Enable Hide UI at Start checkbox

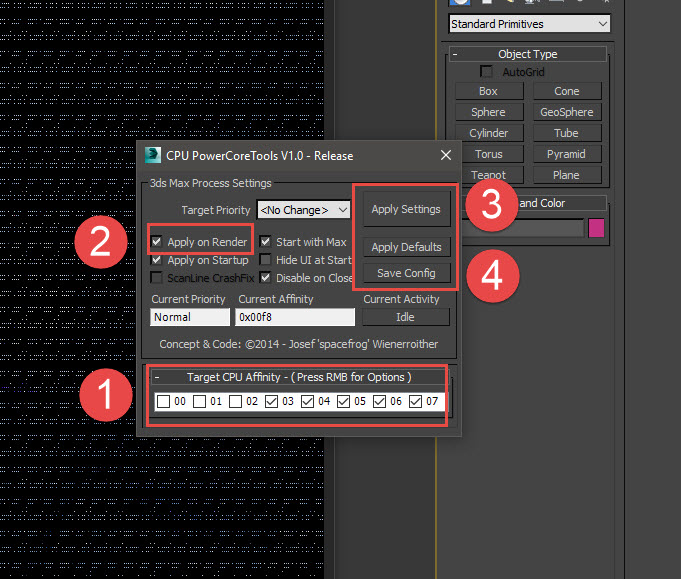point(265,260)
